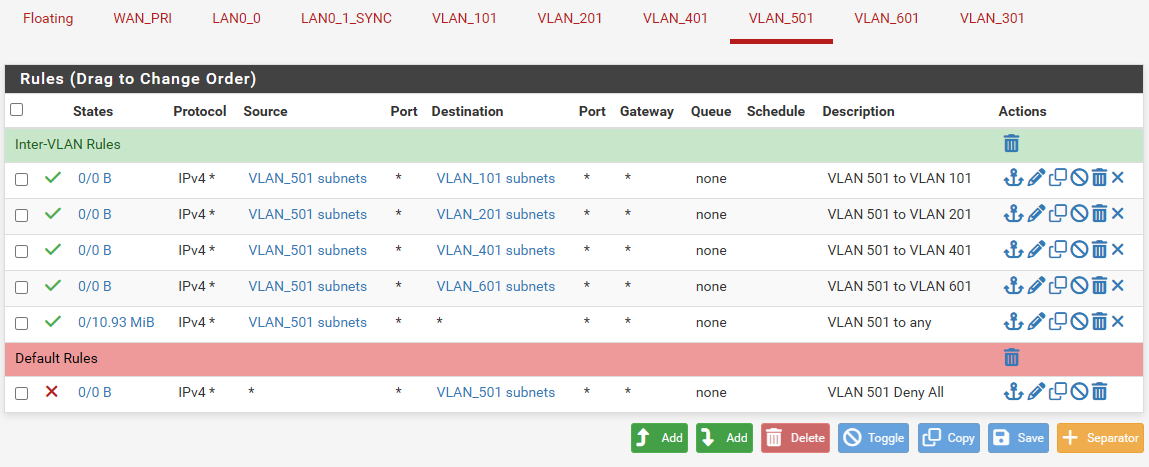Add a new Separator
The image size is (1149, 467).
click(1099, 438)
